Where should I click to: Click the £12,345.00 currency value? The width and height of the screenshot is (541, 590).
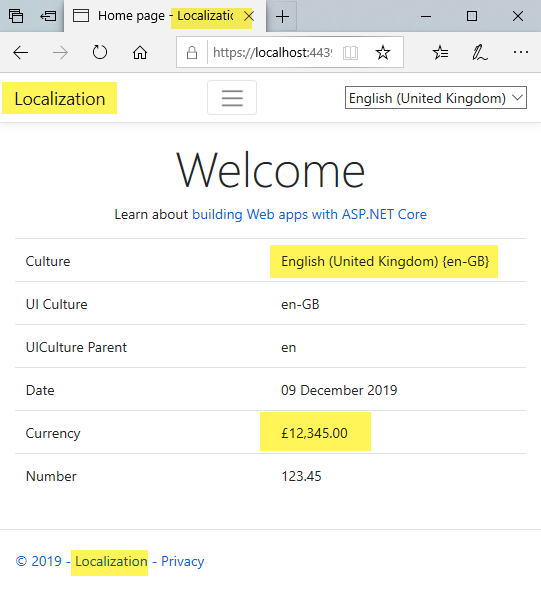coord(314,433)
